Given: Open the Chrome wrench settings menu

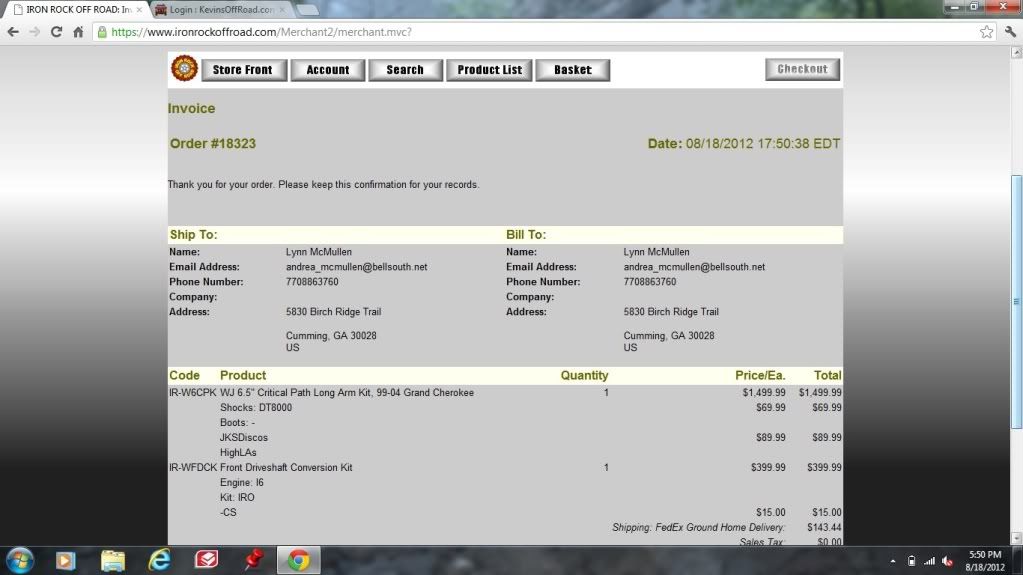Looking at the screenshot, I should (x=1011, y=32).
